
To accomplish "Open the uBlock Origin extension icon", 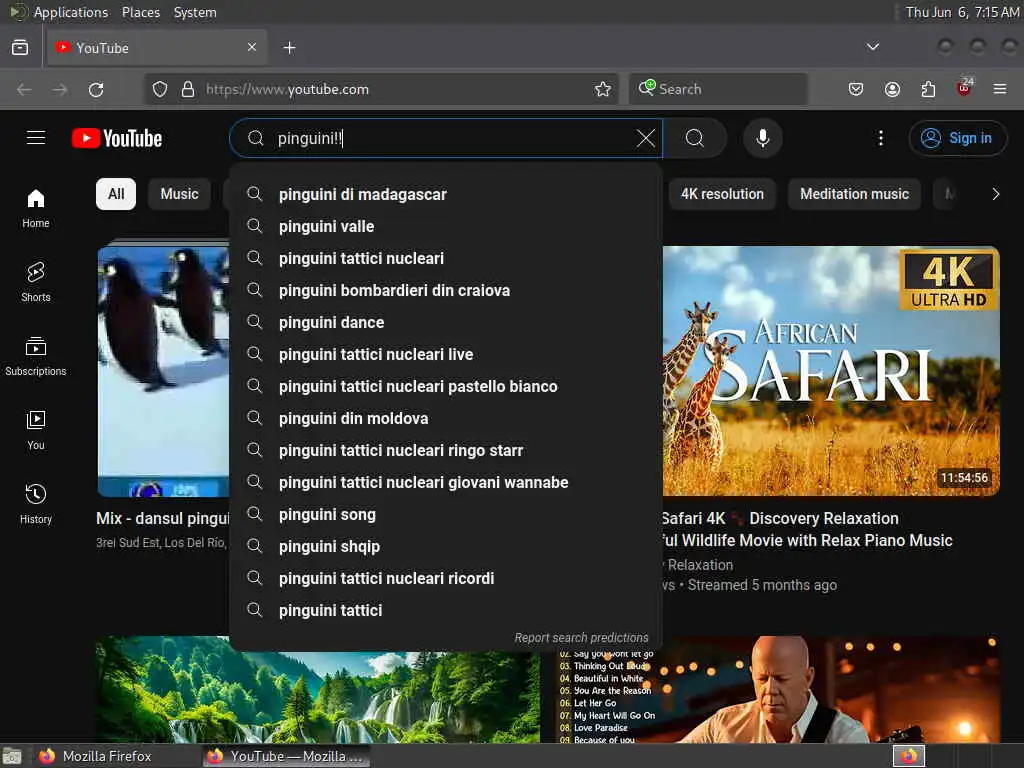I will pos(964,89).
